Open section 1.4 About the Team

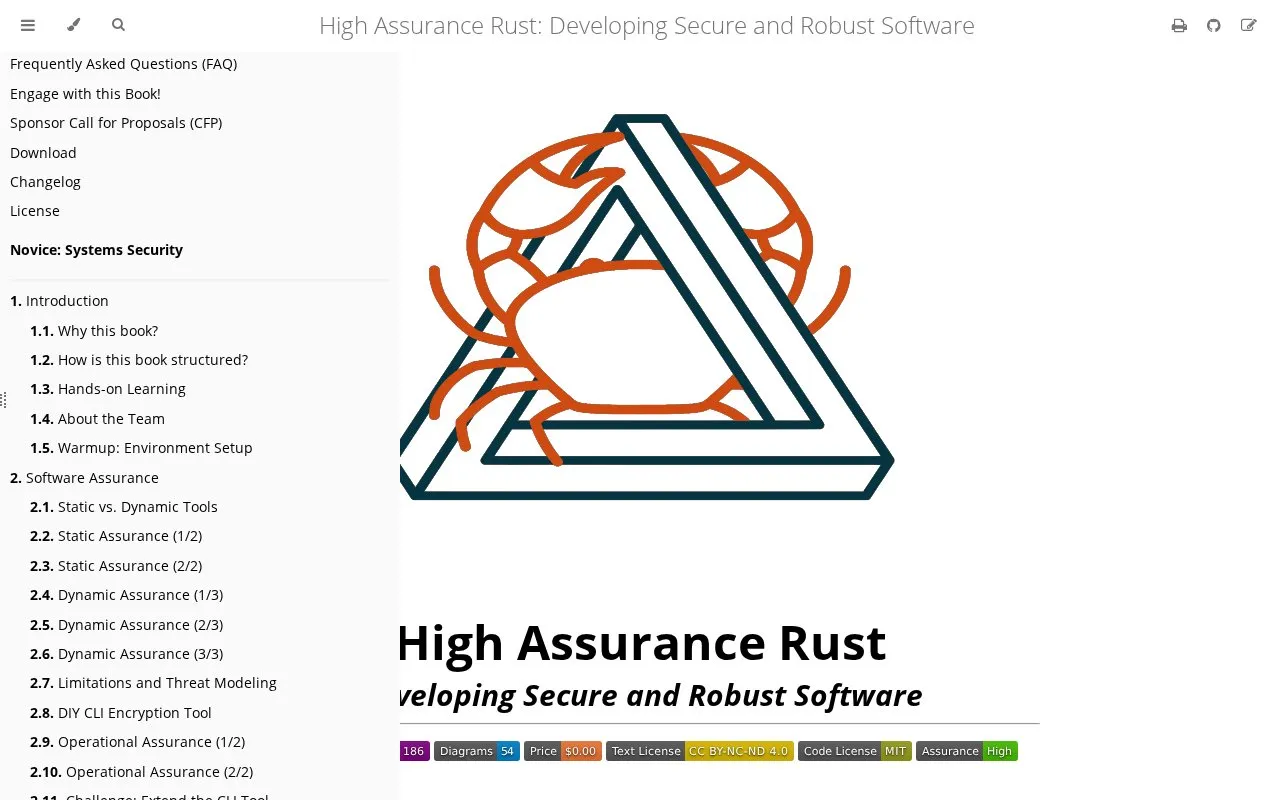[x=97, y=419]
